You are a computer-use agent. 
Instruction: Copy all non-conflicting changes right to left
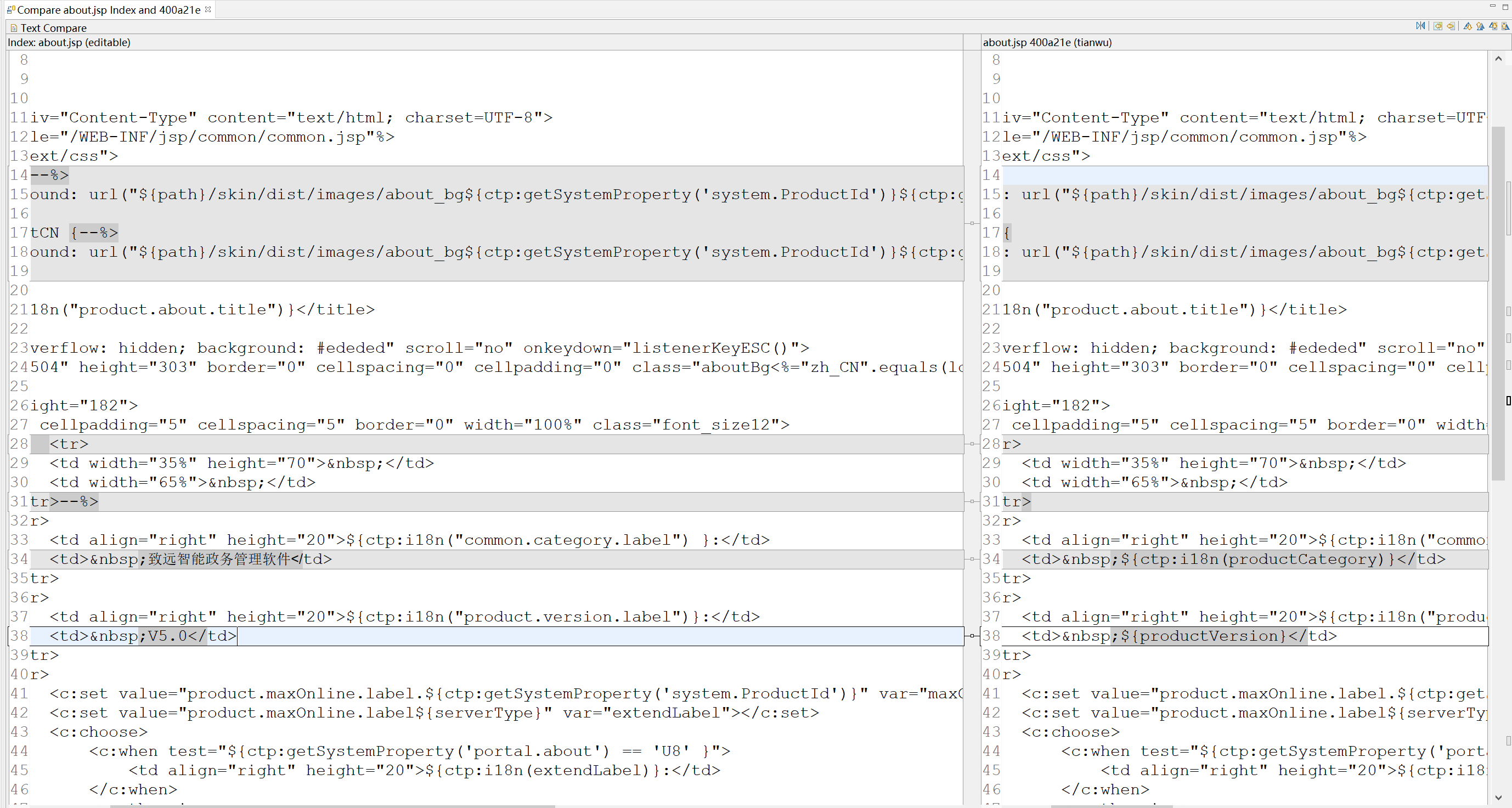coord(1437,26)
